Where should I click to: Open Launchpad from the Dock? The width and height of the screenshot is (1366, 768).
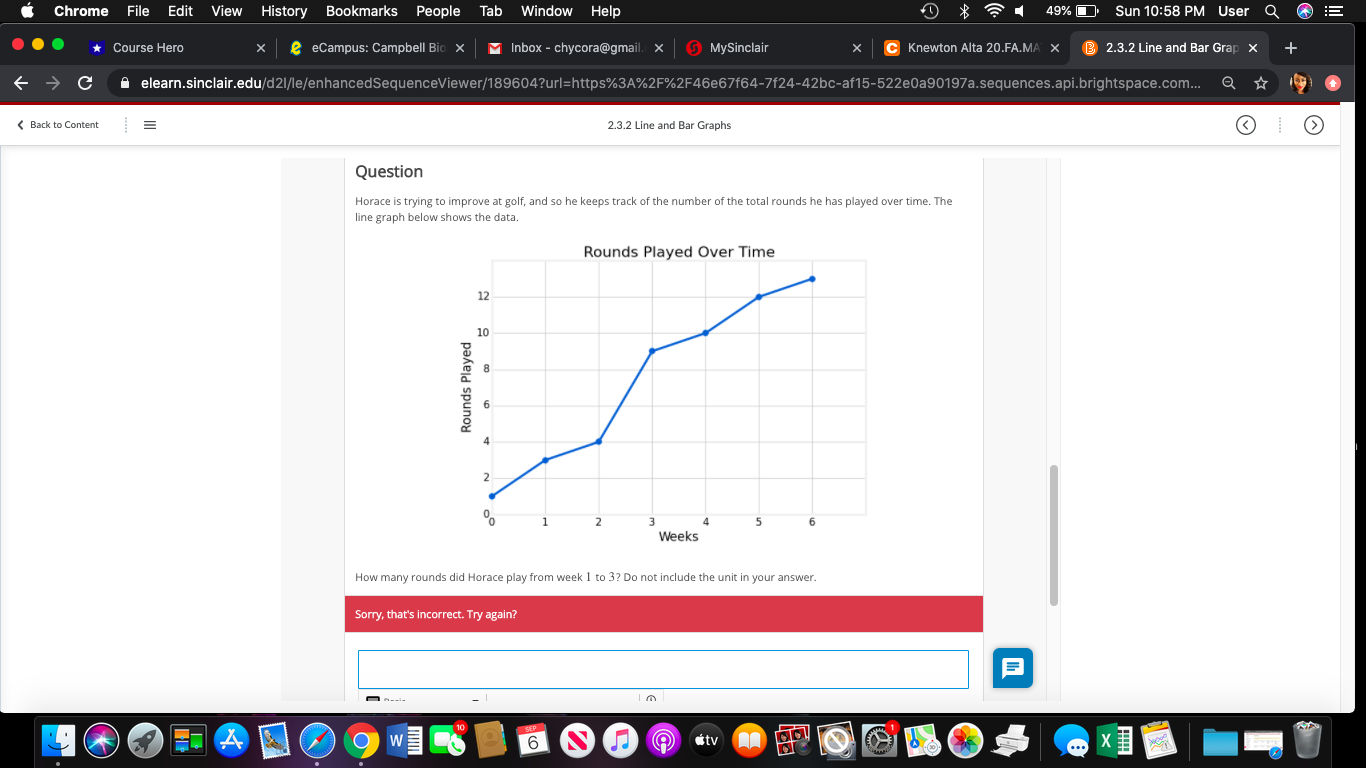point(145,740)
